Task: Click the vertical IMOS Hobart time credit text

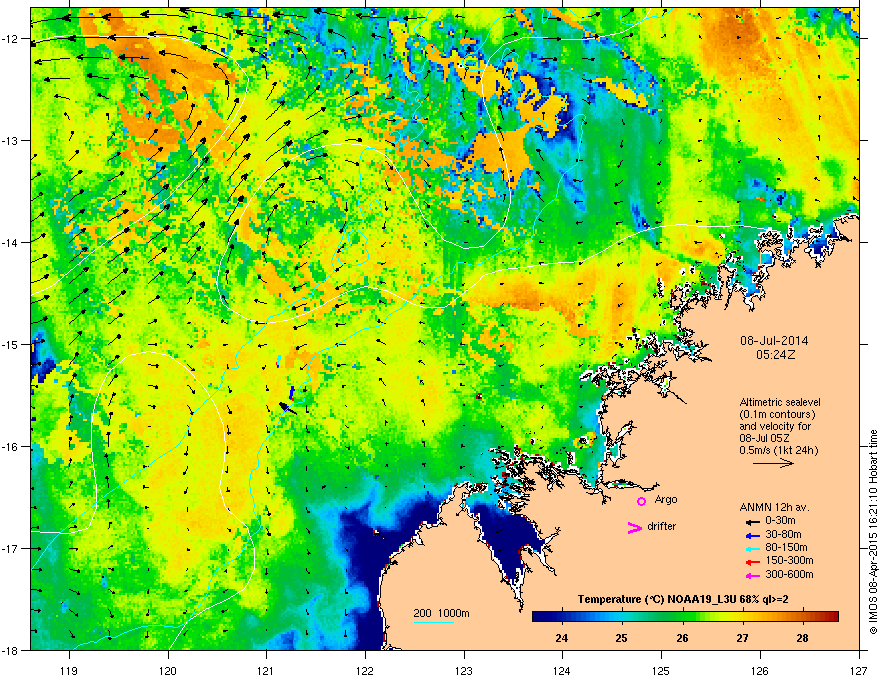Action: (x=873, y=532)
